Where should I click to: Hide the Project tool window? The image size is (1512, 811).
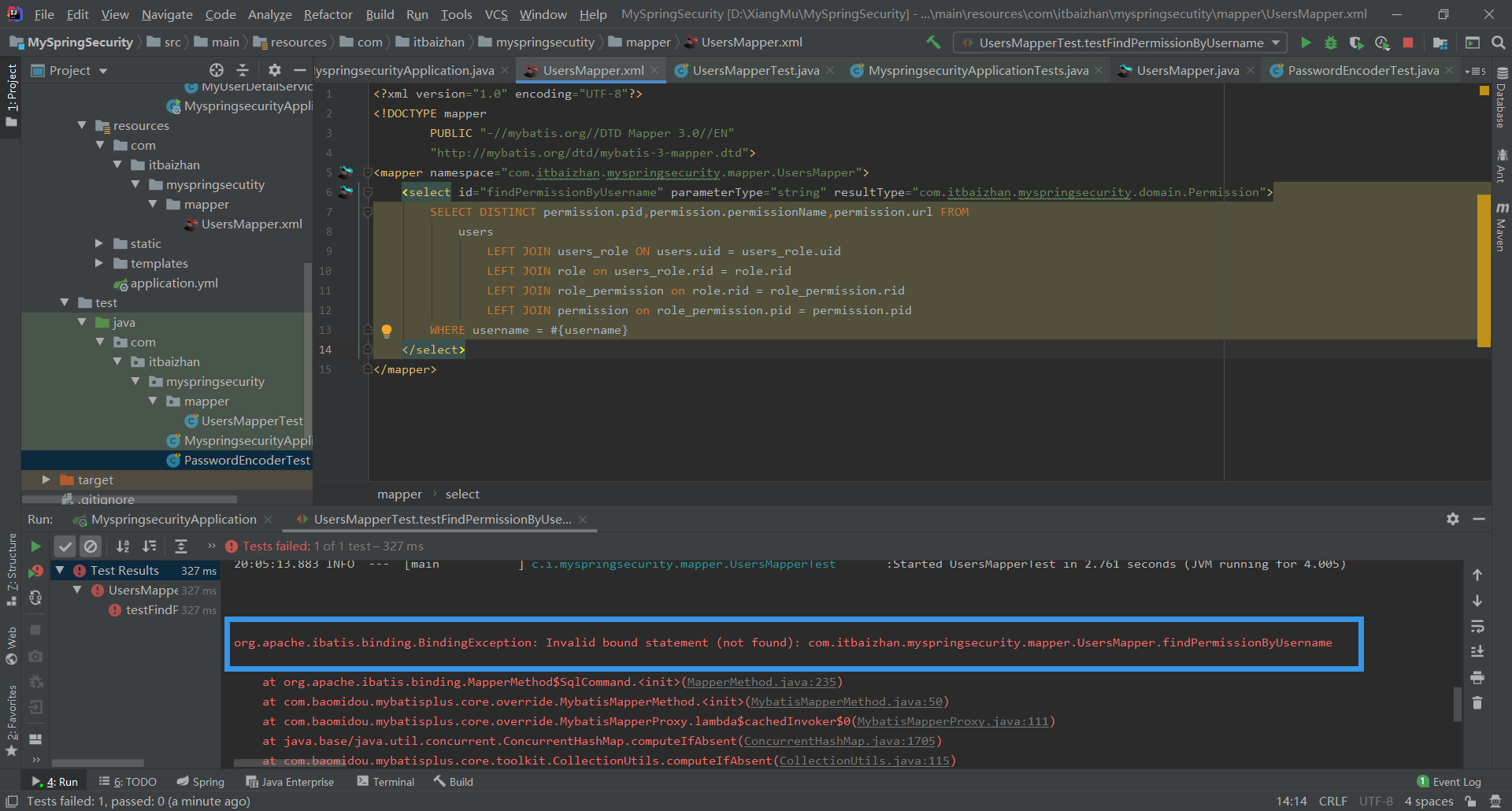300,70
